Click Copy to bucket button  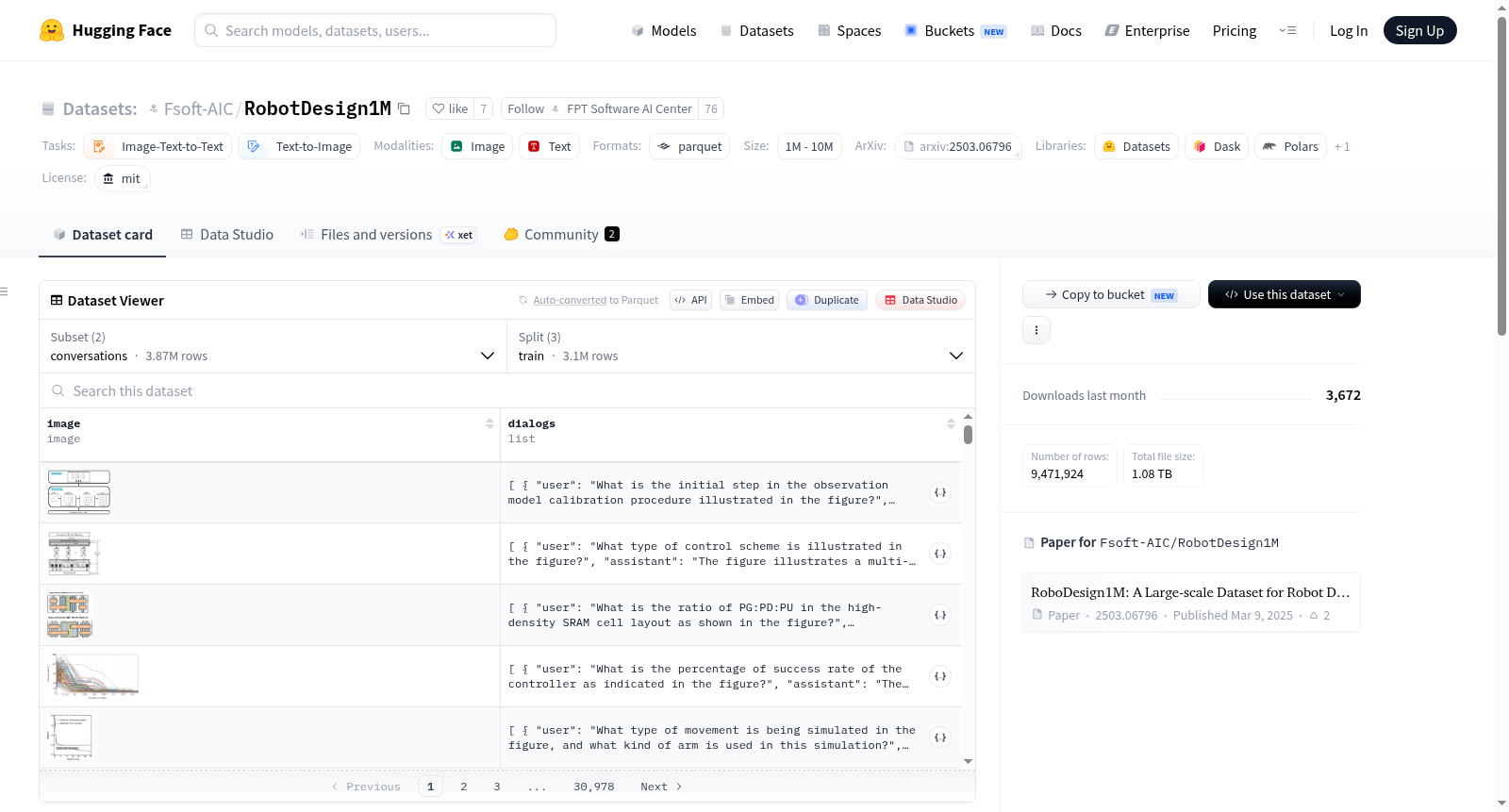[x=1111, y=294]
